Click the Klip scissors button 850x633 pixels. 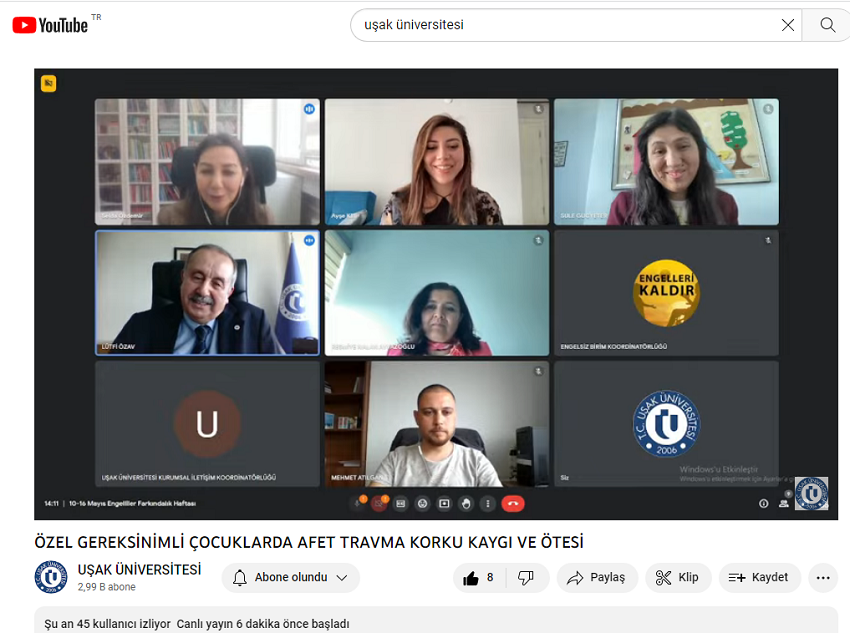(x=678, y=578)
